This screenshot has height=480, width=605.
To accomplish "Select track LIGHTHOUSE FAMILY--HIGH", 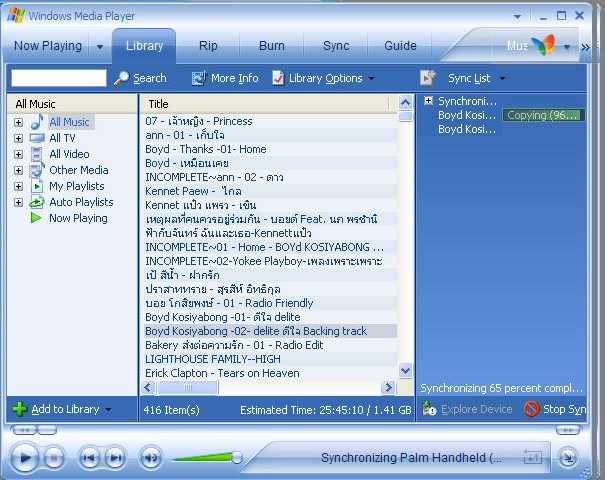I will pyautogui.click(x=269, y=359).
